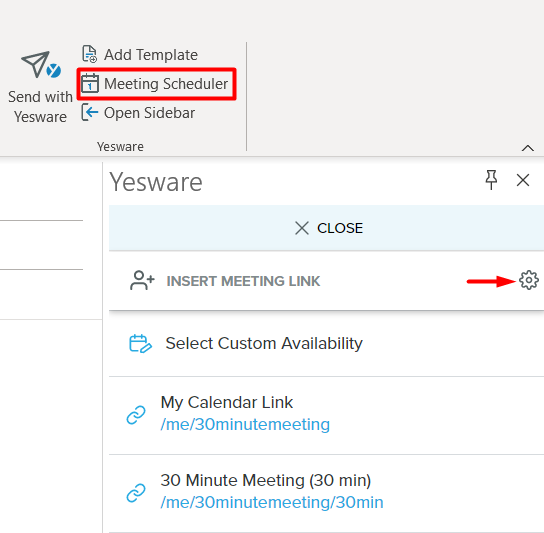Open meeting settings gear icon

(x=529, y=280)
